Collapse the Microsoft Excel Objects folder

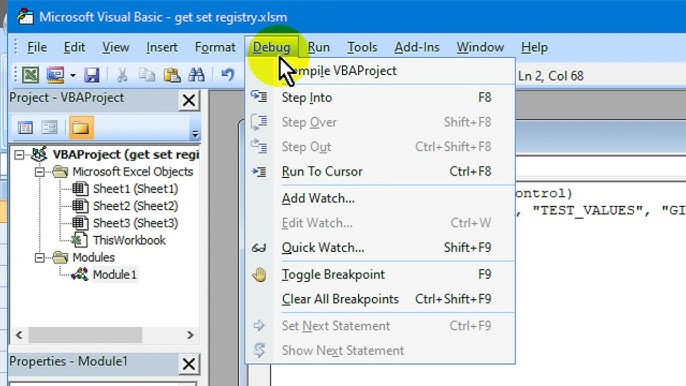pos(40,172)
